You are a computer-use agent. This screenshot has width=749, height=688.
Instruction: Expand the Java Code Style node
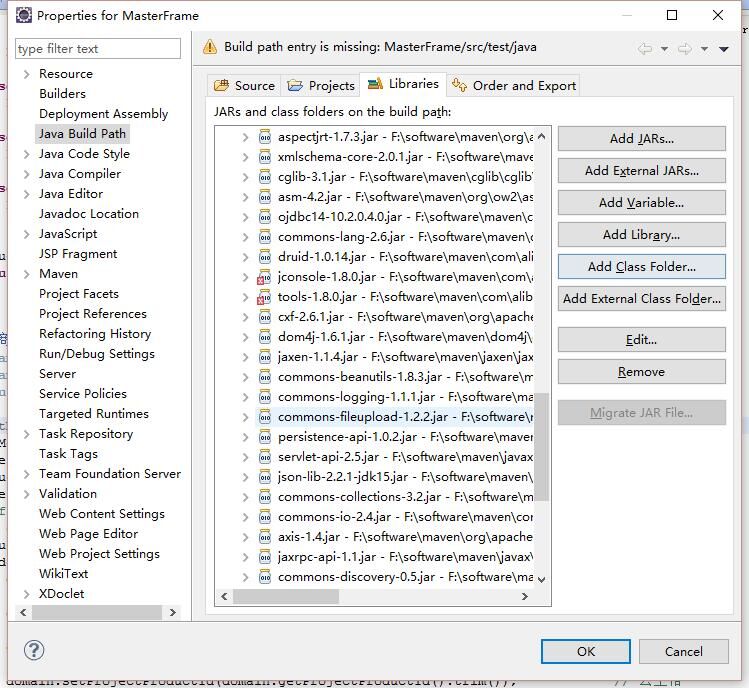pos(27,154)
